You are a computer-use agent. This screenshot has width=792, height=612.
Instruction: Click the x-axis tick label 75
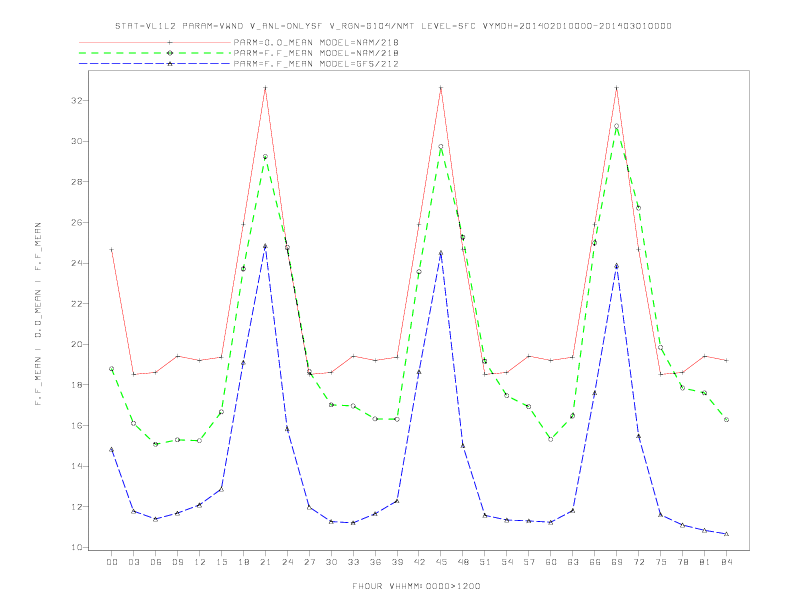(x=661, y=562)
